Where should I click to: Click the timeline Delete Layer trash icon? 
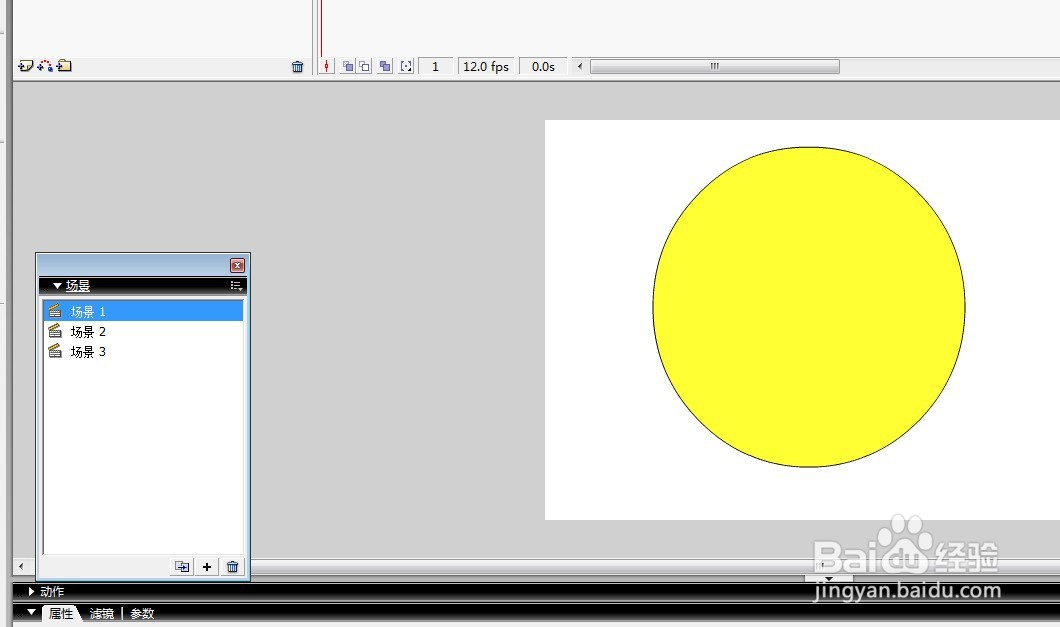(297, 66)
